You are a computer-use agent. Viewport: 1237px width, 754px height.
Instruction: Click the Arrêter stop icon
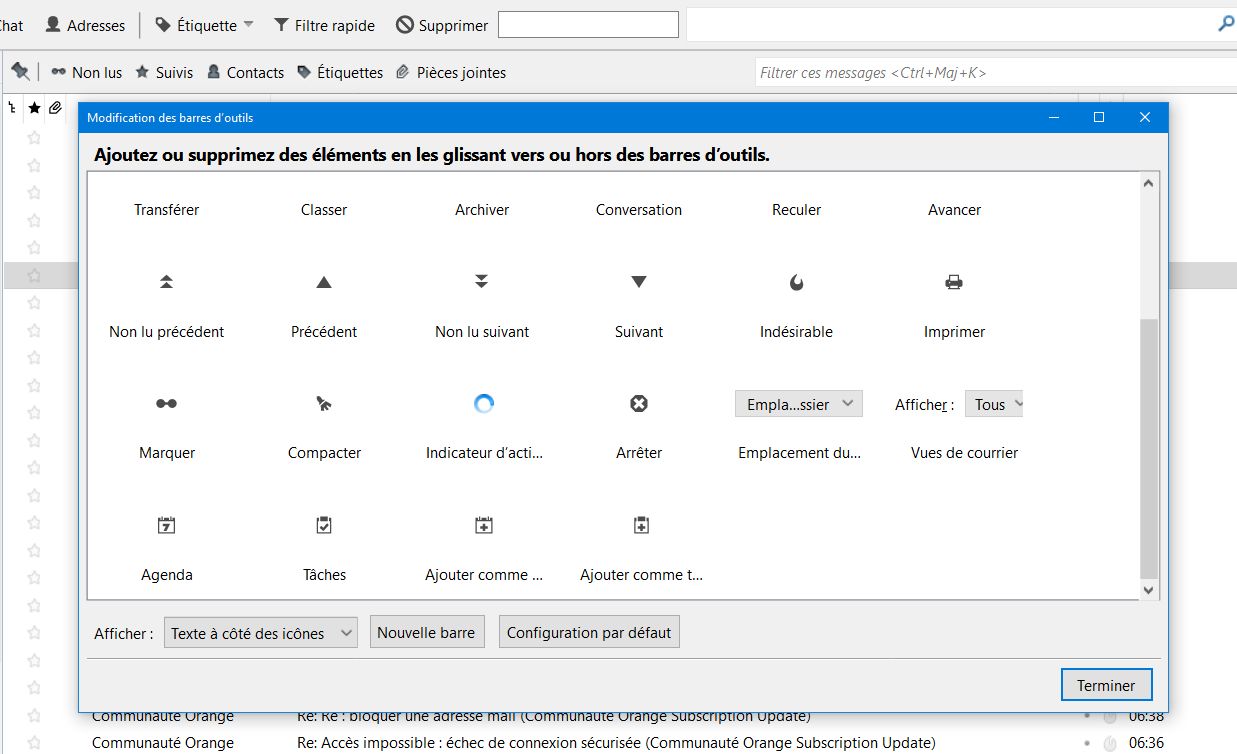639,404
